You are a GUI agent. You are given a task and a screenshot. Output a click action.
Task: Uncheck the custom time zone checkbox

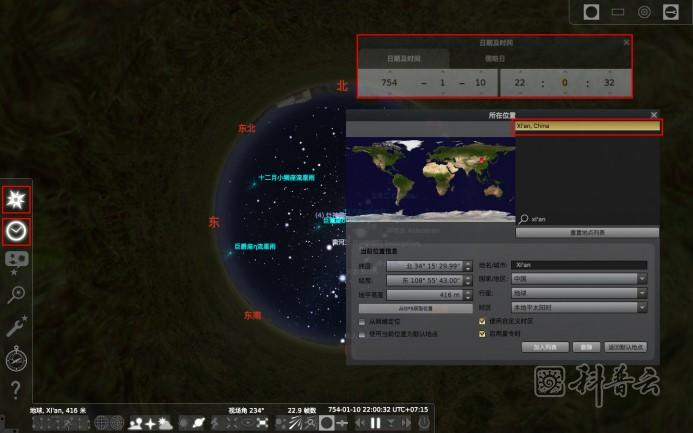tap(482, 321)
